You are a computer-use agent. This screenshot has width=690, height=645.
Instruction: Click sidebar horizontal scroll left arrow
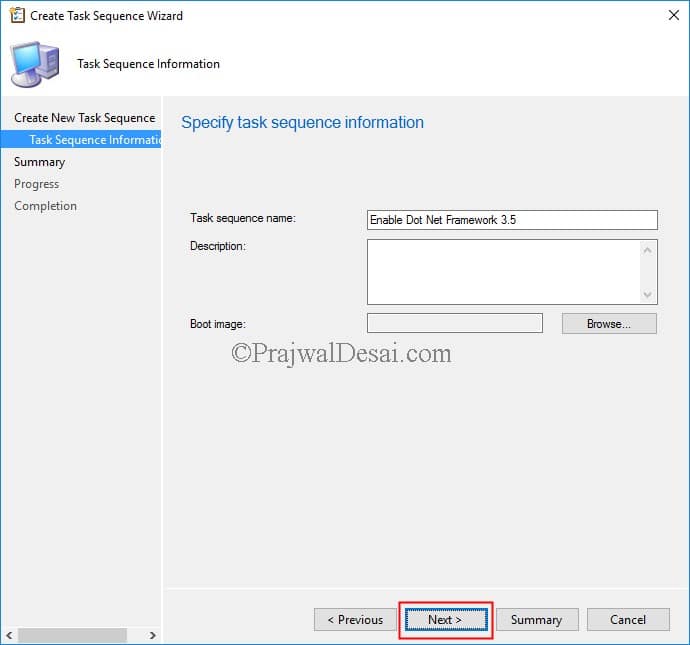coord(9,635)
